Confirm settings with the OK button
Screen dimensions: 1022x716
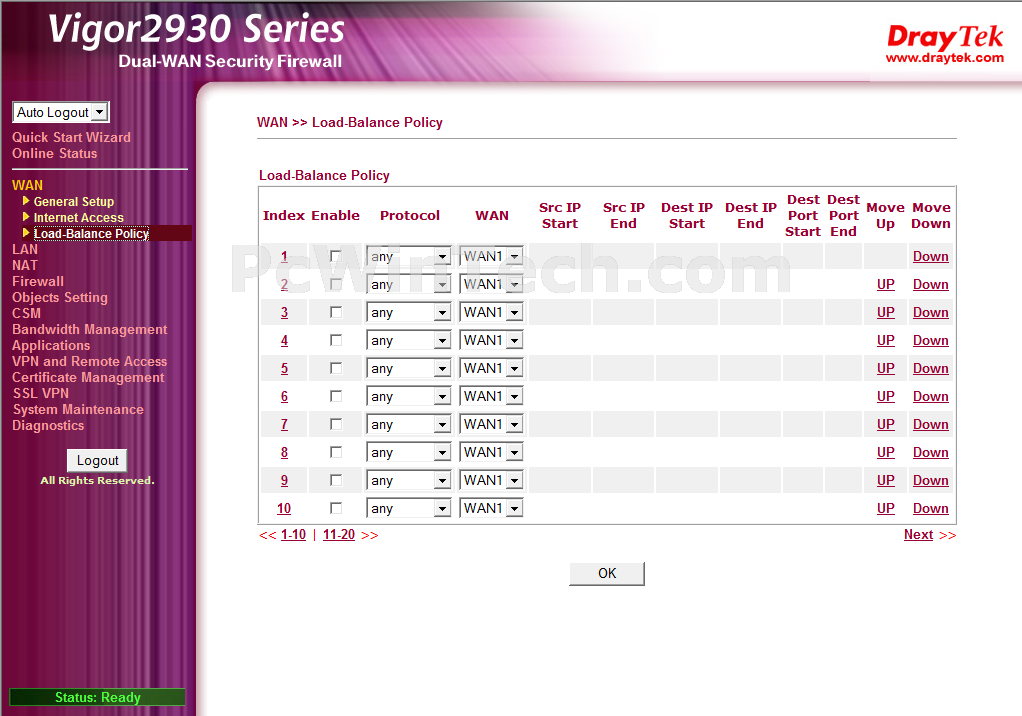607,573
